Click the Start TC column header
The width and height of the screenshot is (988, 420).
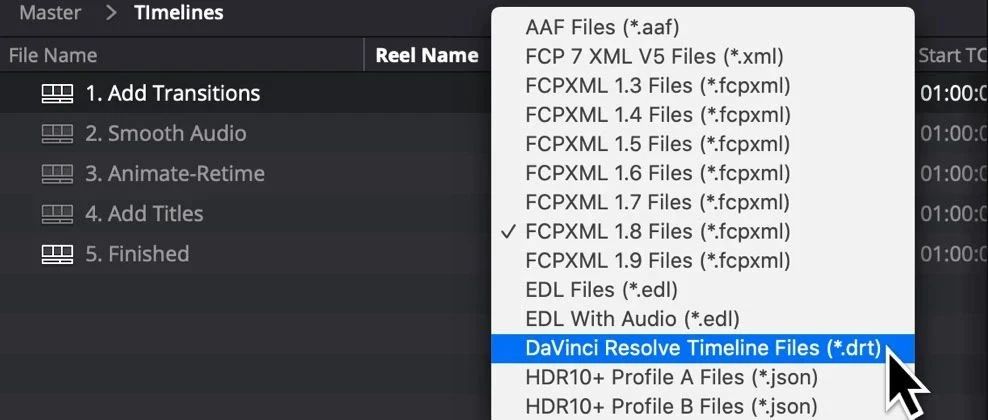pyautogui.click(x=951, y=56)
